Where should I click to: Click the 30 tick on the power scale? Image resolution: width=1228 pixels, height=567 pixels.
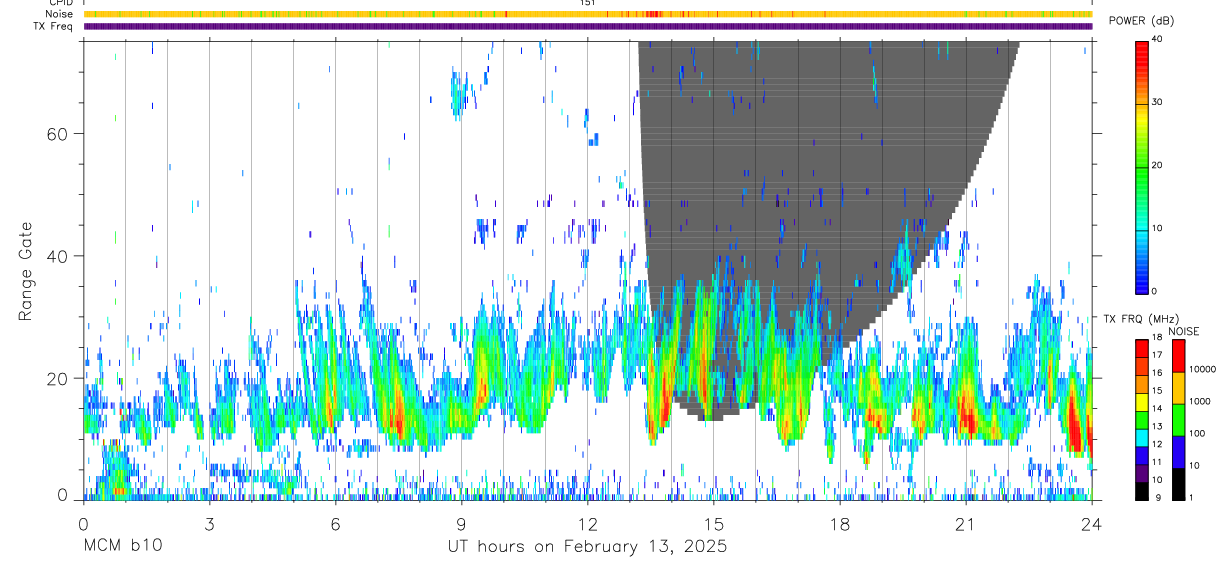(1157, 102)
